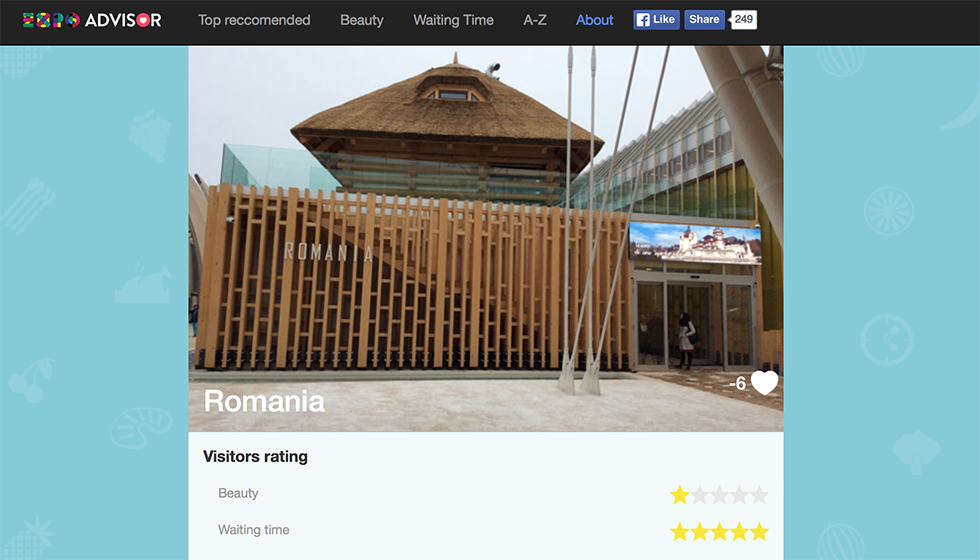Click the white heart like icon
Image resolution: width=980 pixels, height=560 pixels.
click(x=764, y=382)
